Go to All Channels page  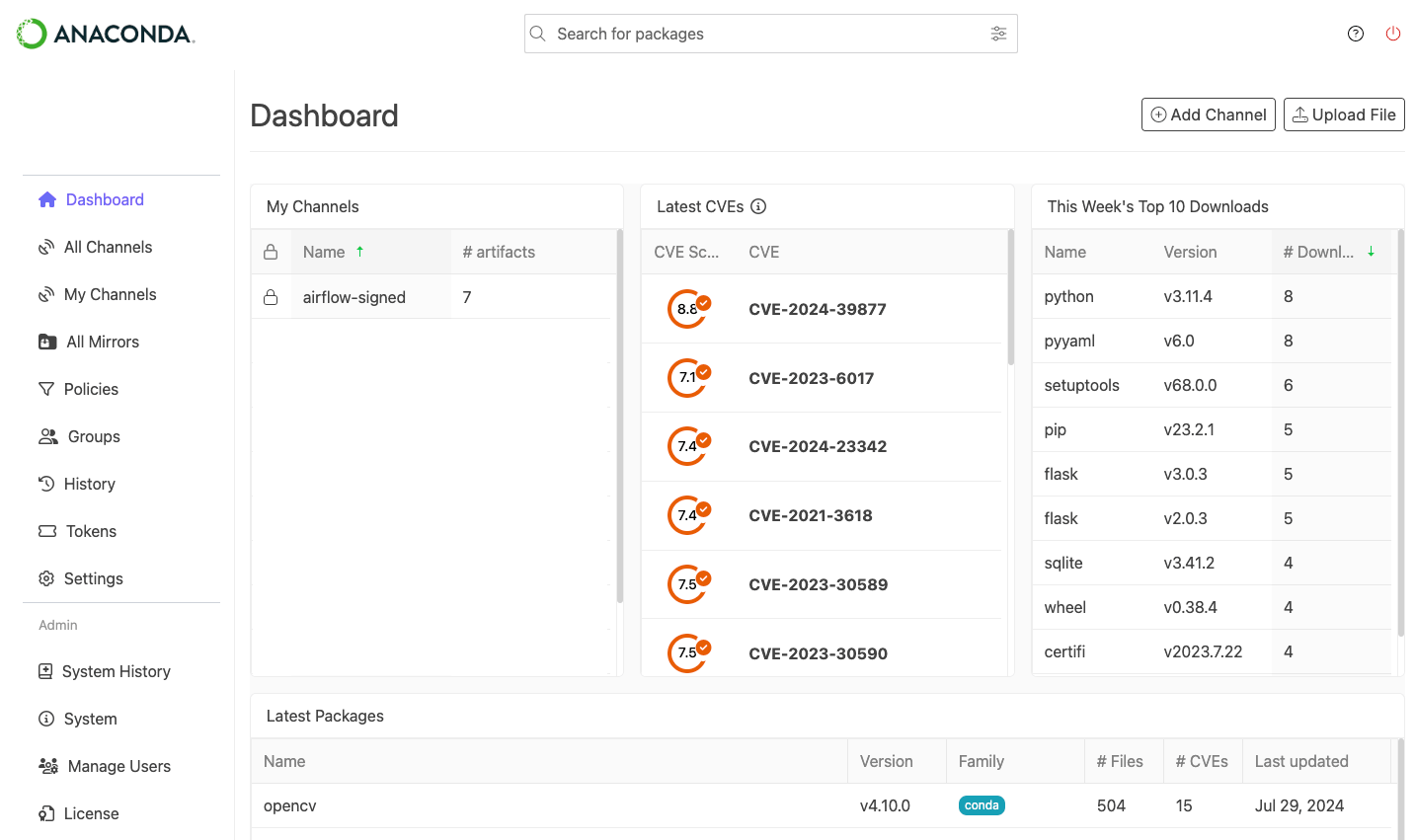(x=108, y=247)
